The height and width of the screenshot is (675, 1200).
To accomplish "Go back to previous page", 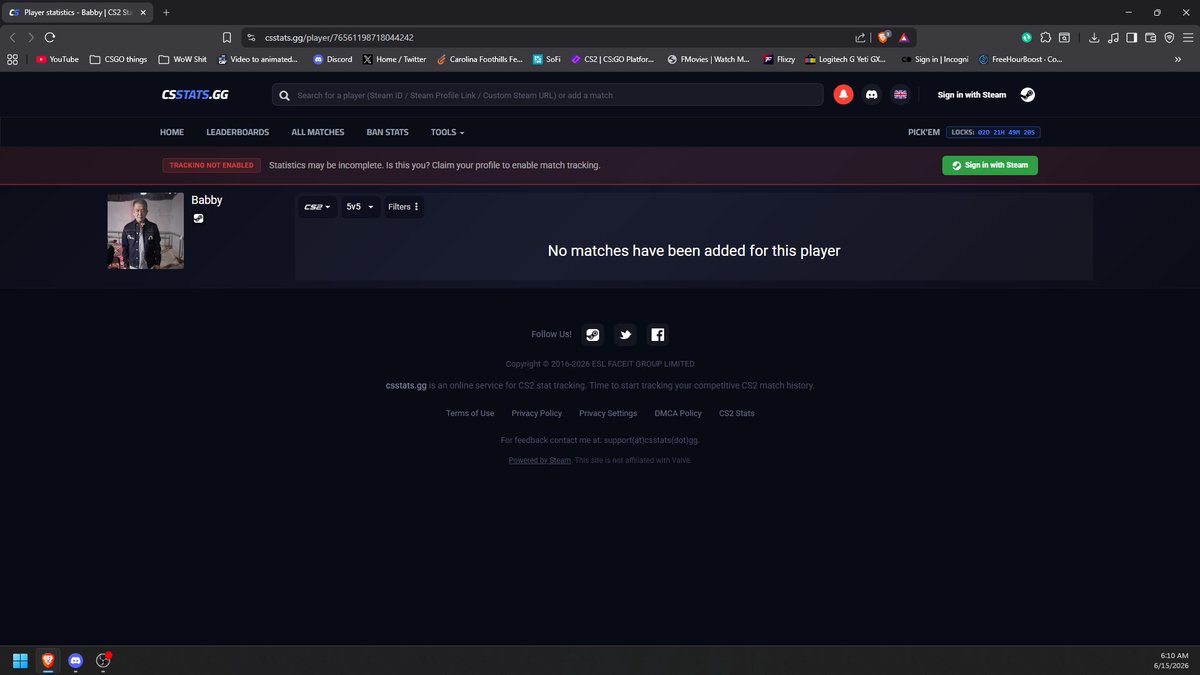I will (x=13, y=37).
